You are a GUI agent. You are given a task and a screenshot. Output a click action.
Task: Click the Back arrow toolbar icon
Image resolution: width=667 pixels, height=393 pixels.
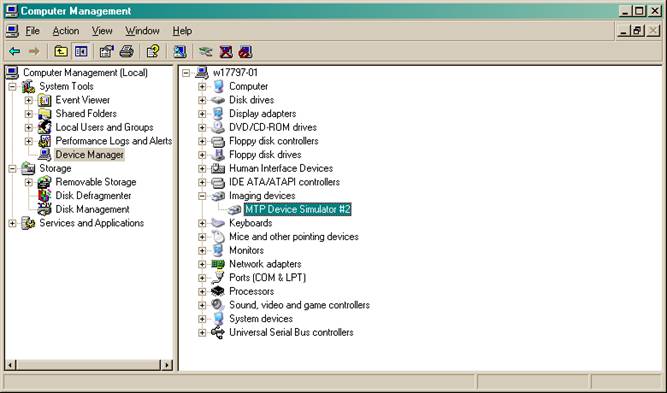pyautogui.click(x=14, y=52)
